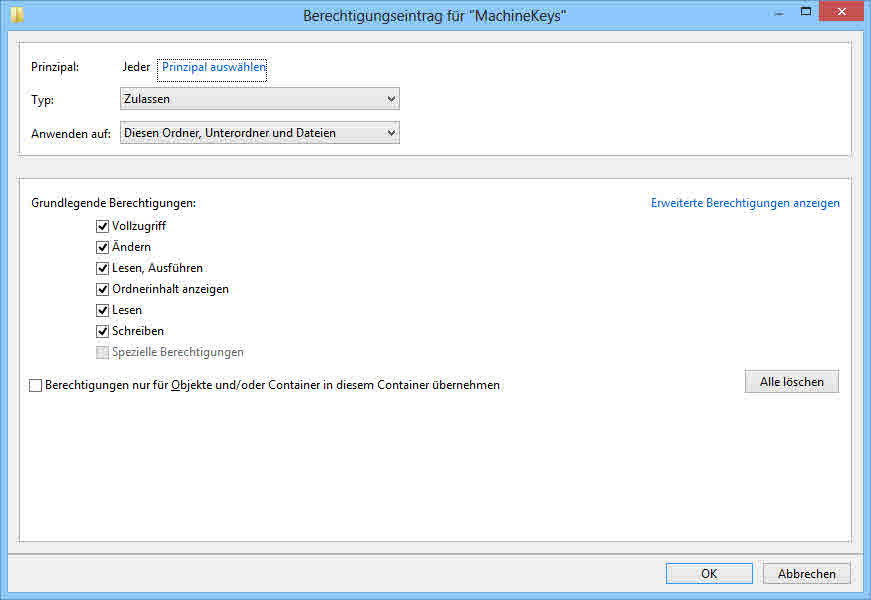Screen dimensions: 871x600
Task: Minimize the dialog window
Action: 779,13
